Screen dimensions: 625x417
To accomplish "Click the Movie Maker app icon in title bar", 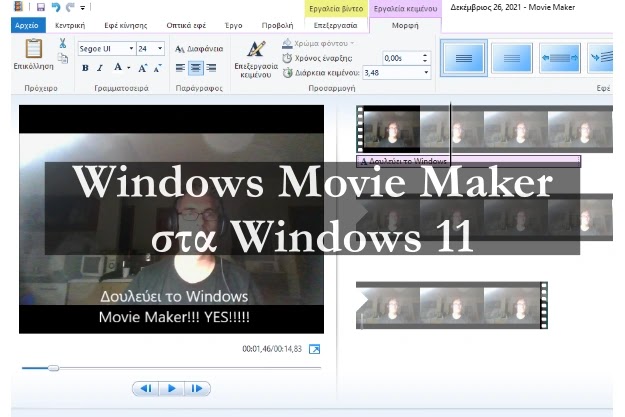I will coord(18,6).
